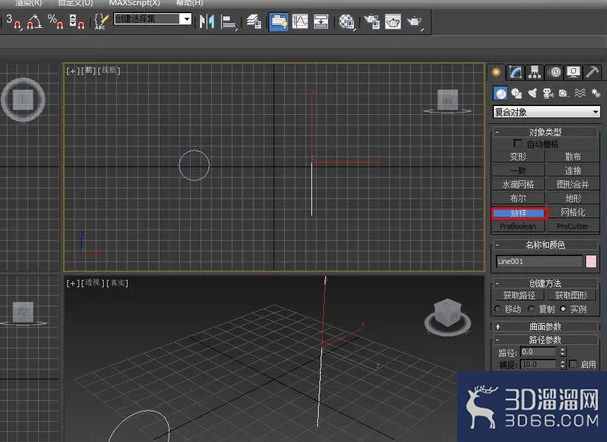Select the Systems category icon
This screenshot has height=442, width=607.
pyautogui.click(x=595, y=93)
